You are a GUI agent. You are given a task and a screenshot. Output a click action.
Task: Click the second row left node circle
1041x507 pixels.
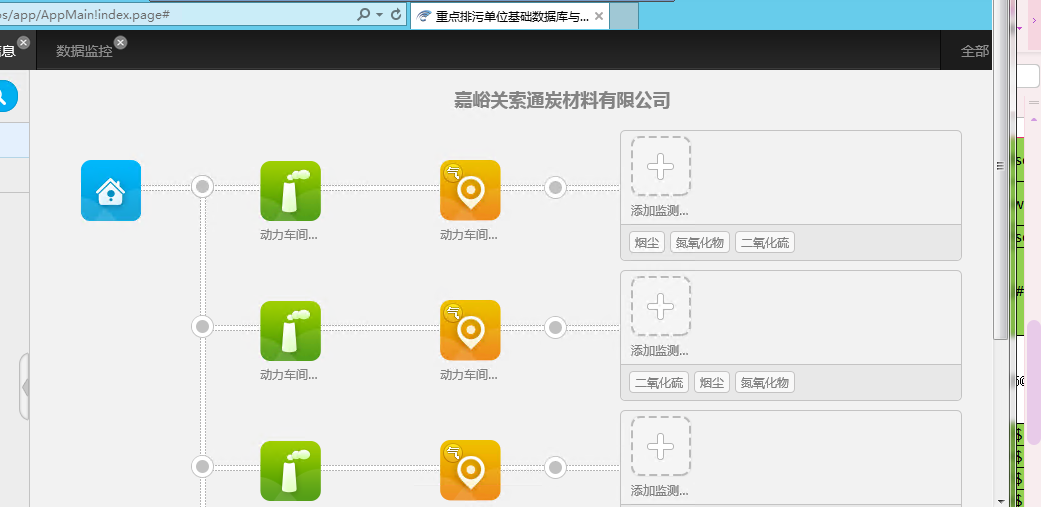[x=202, y=326]
